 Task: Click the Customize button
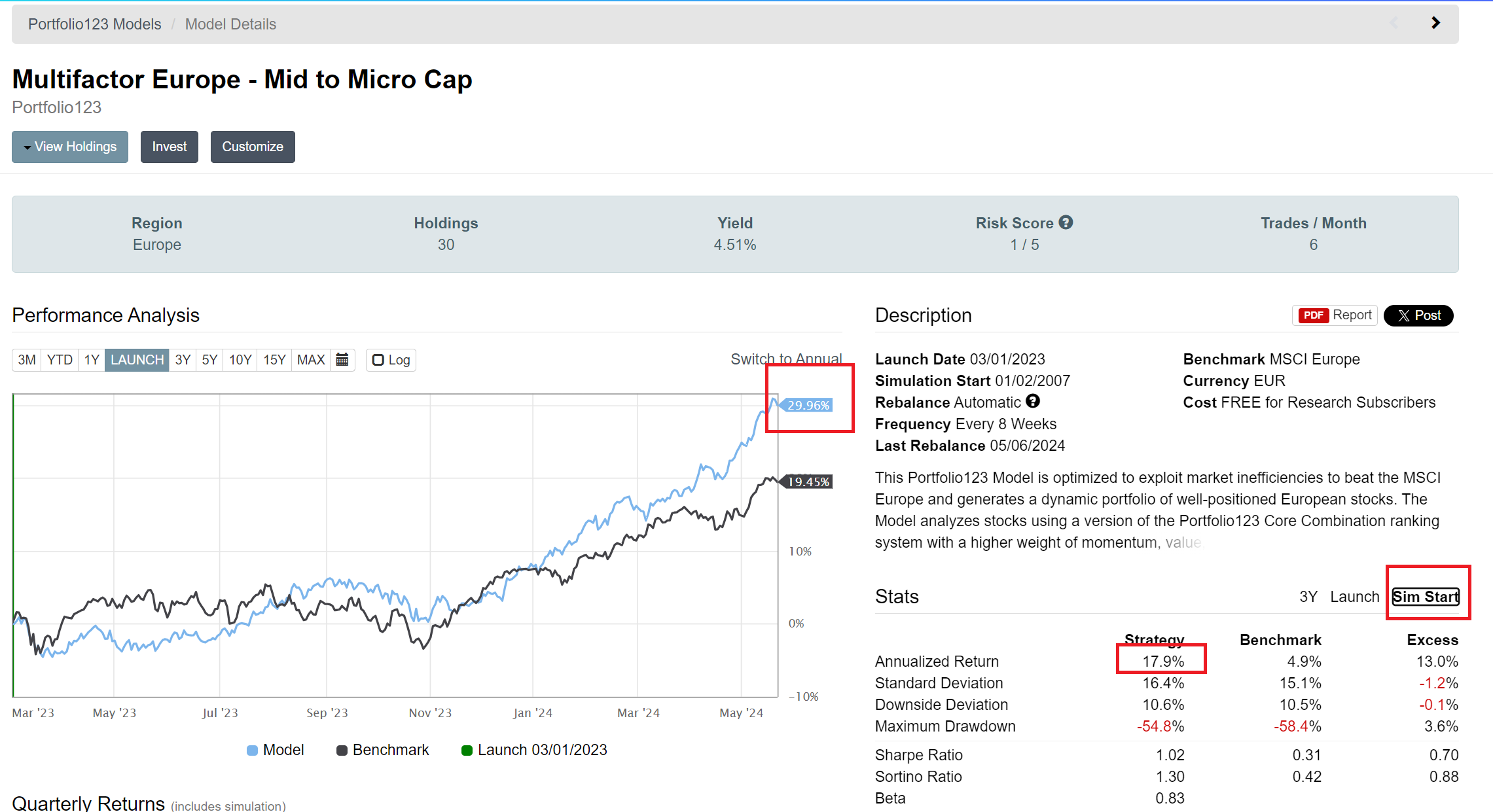pos(252,147)
